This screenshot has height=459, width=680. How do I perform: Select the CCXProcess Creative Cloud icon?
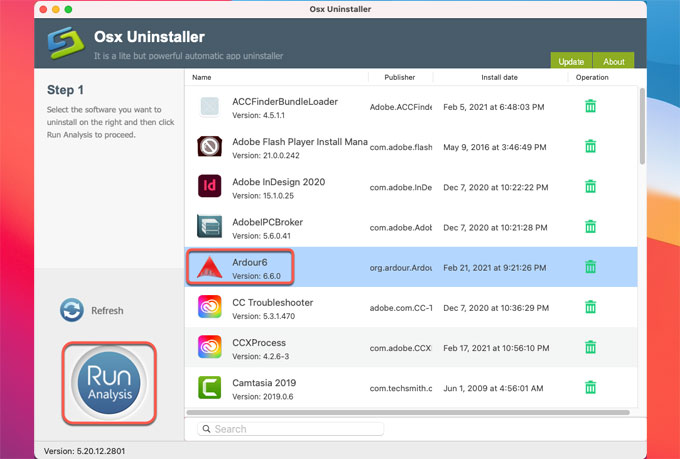point(209,347)
